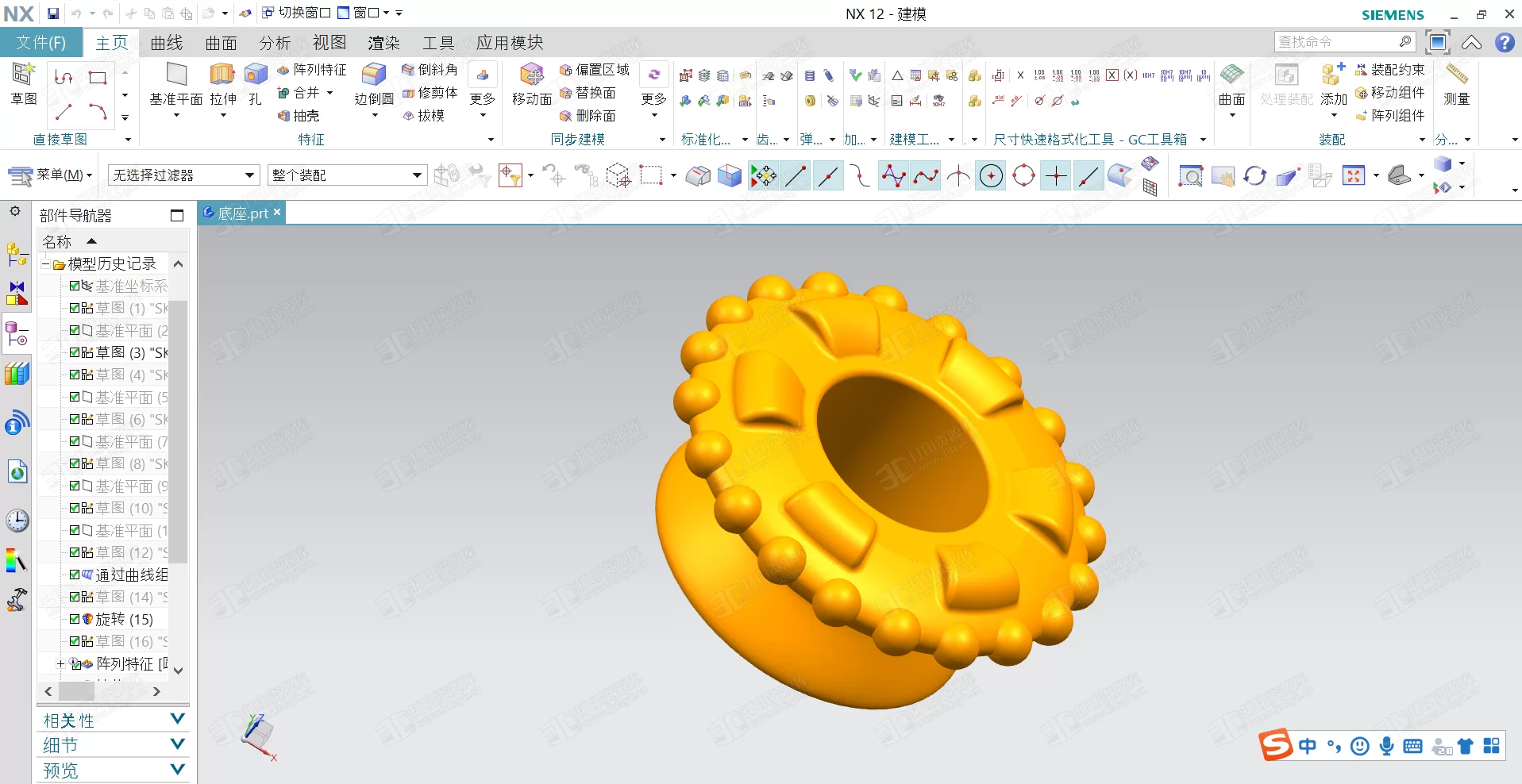
Task: Open the history clock tab in the resource bar
Action: pos(17,521)
